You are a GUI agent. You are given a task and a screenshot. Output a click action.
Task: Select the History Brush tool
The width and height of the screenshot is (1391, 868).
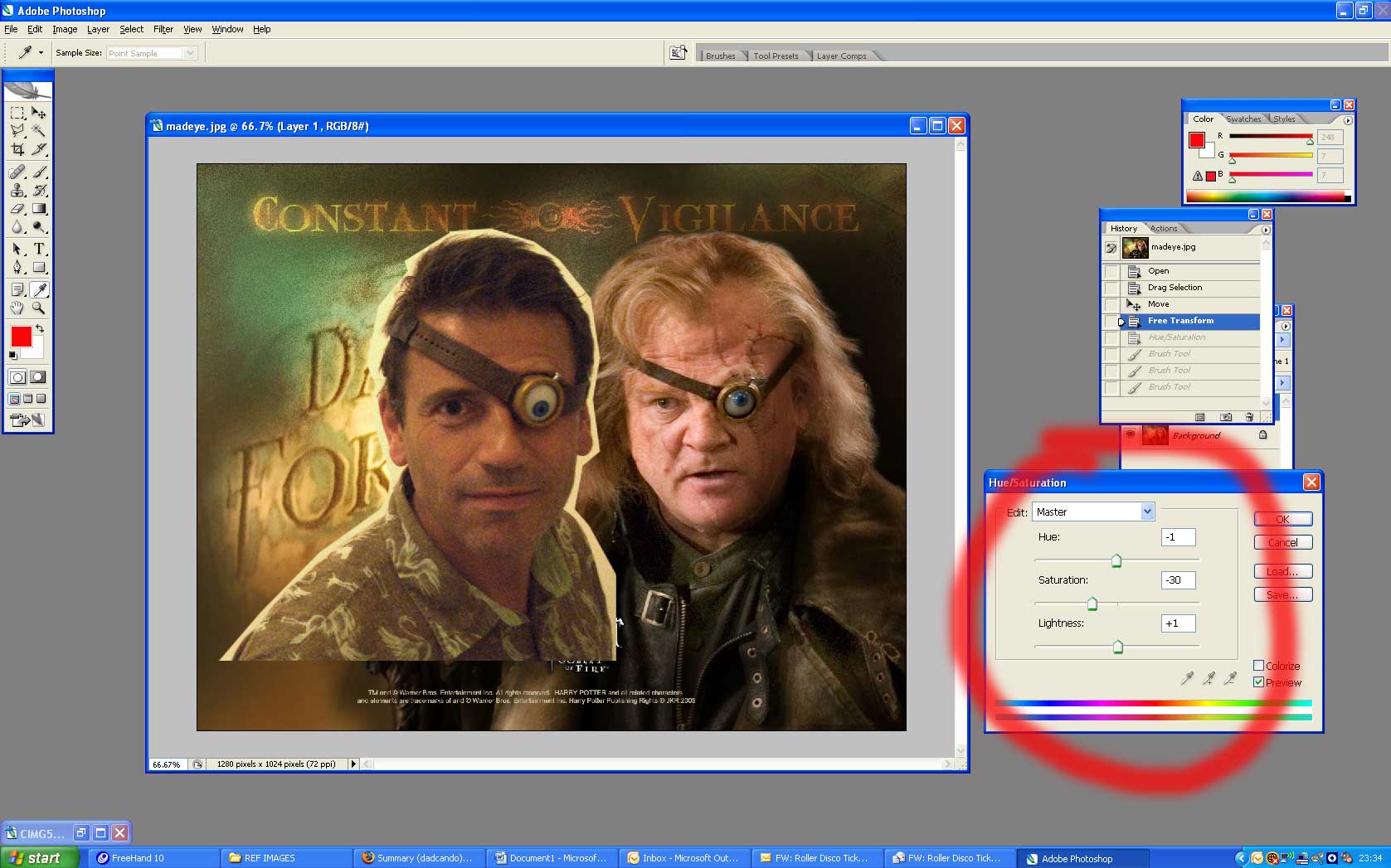(39, 190)
